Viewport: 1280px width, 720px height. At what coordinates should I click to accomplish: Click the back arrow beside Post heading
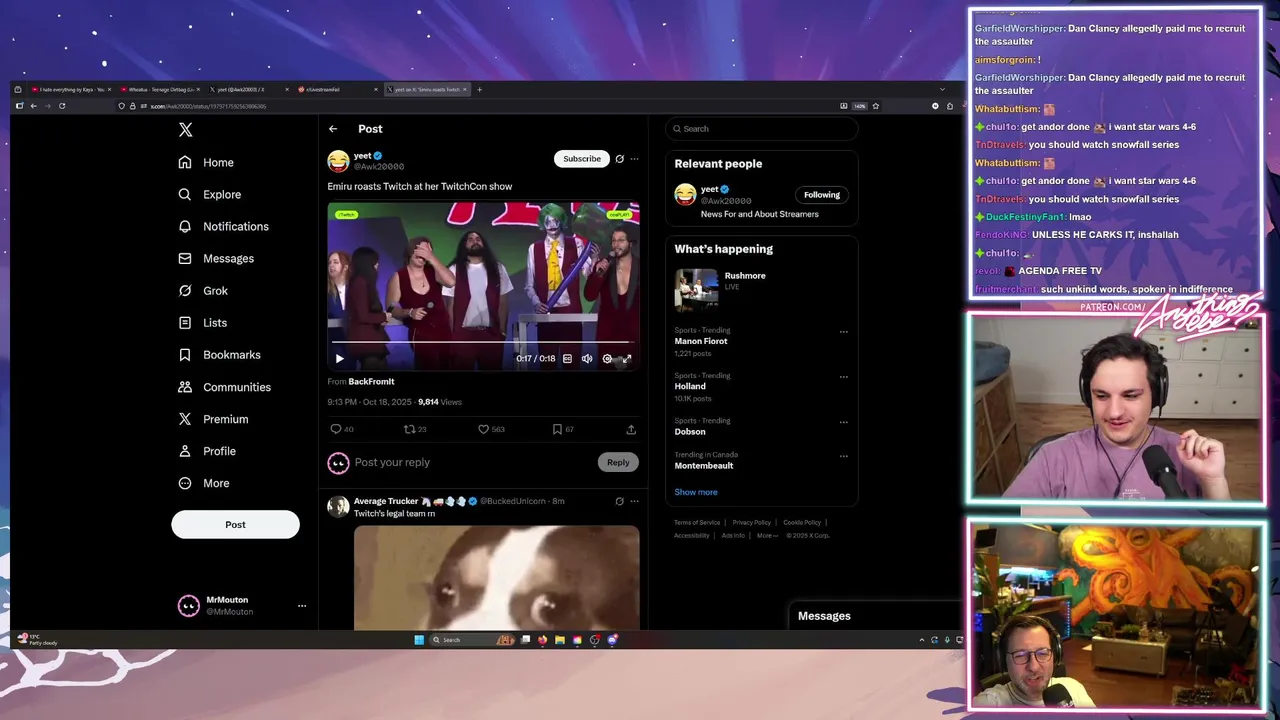333,129
